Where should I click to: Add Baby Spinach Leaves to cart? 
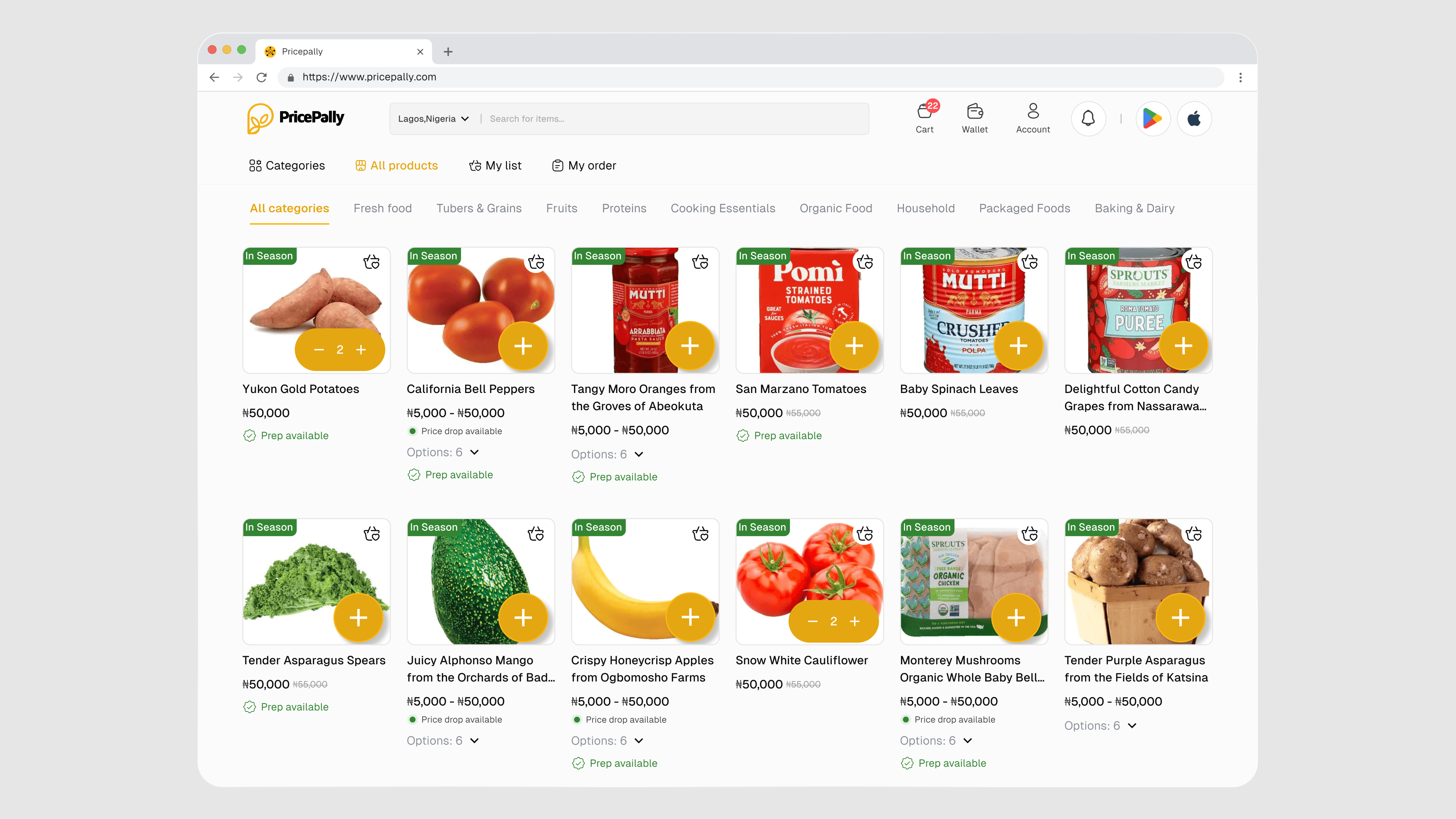tap(1018, 346)
